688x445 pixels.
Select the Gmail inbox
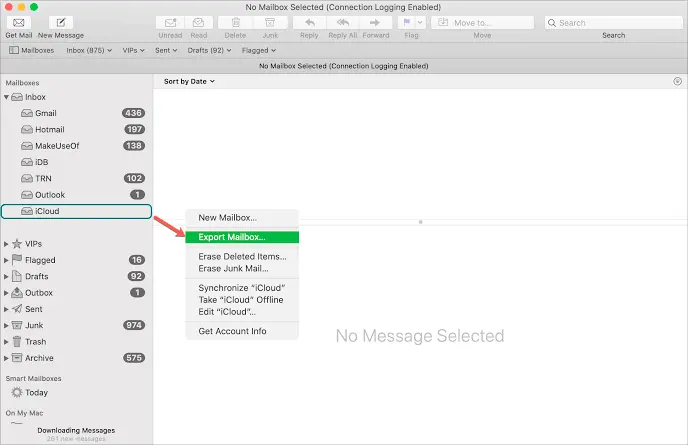[x=76, y=113]
